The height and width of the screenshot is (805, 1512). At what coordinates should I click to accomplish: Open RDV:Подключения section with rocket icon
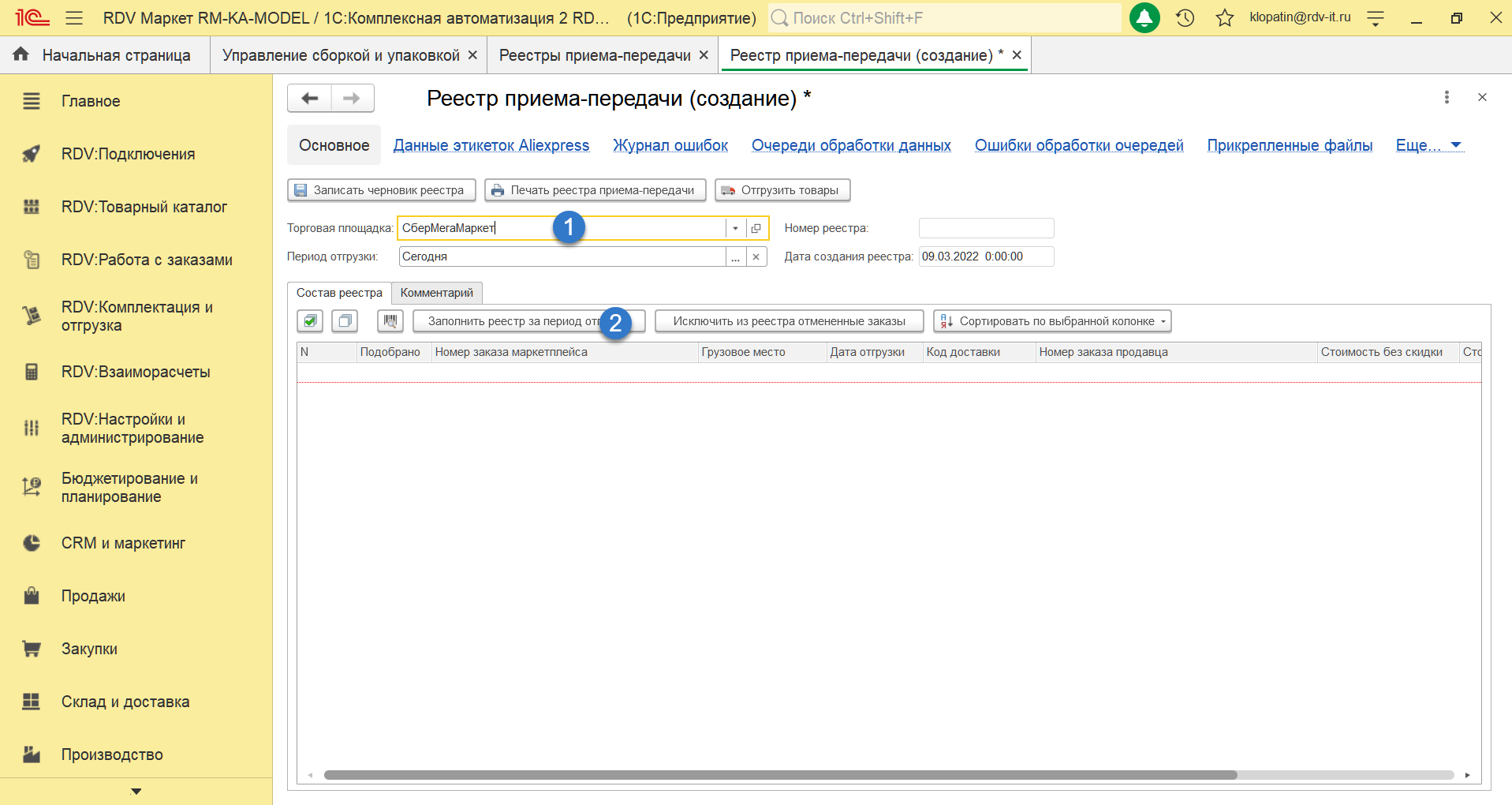[x=128, y=154]
